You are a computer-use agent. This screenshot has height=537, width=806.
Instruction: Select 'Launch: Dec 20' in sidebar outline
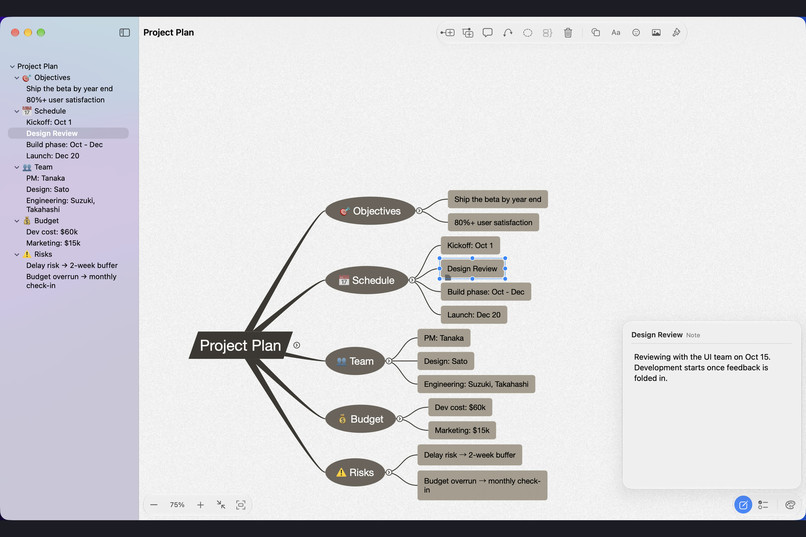(52, 156)
